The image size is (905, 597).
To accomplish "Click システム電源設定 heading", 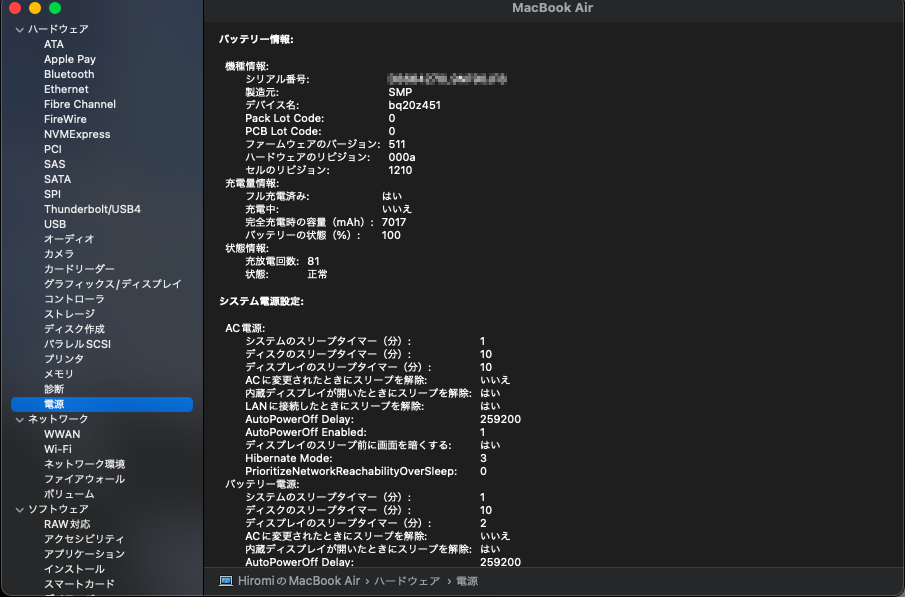I will [x=261, y=301].
